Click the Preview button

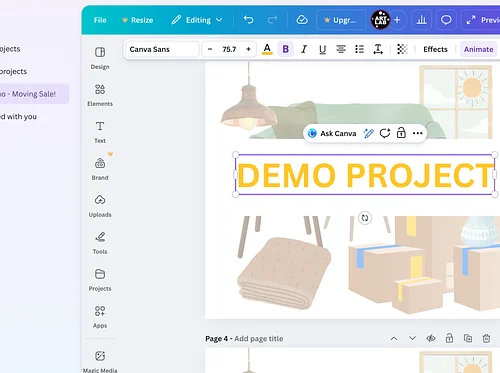[482, 20]
